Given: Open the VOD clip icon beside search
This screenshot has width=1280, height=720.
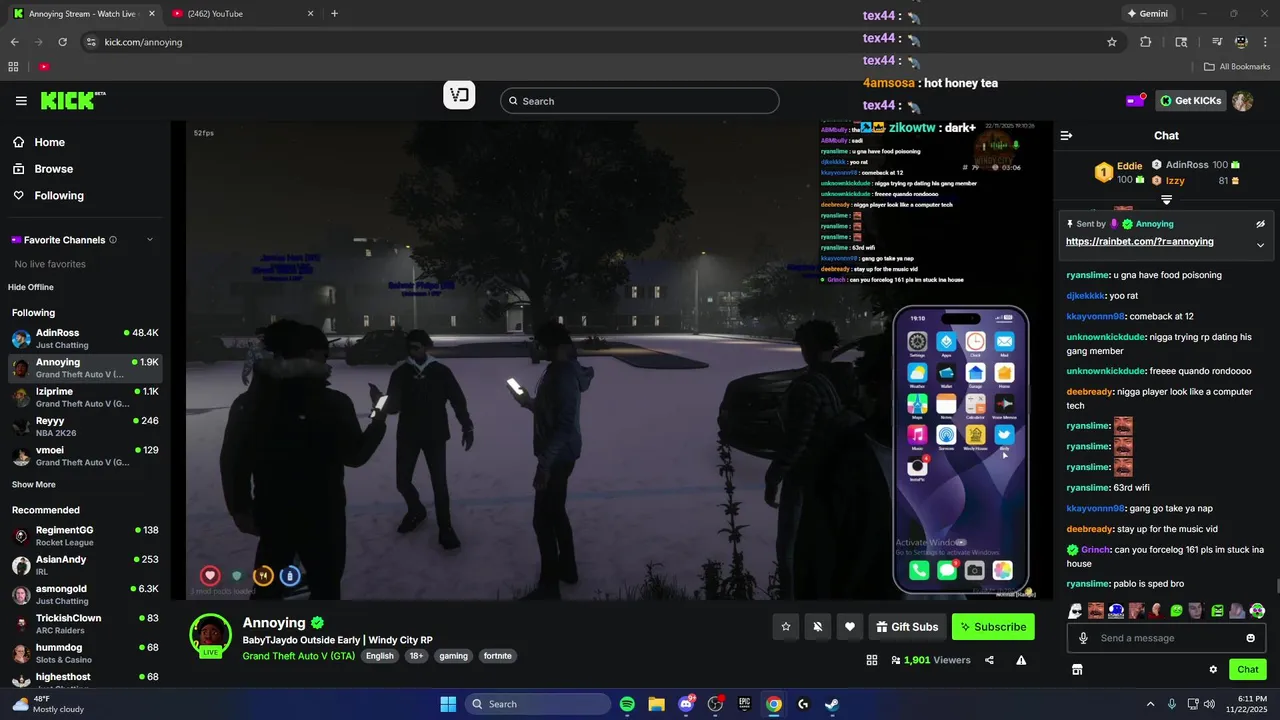Looking at the screenshot, I should tap(459, 95).
